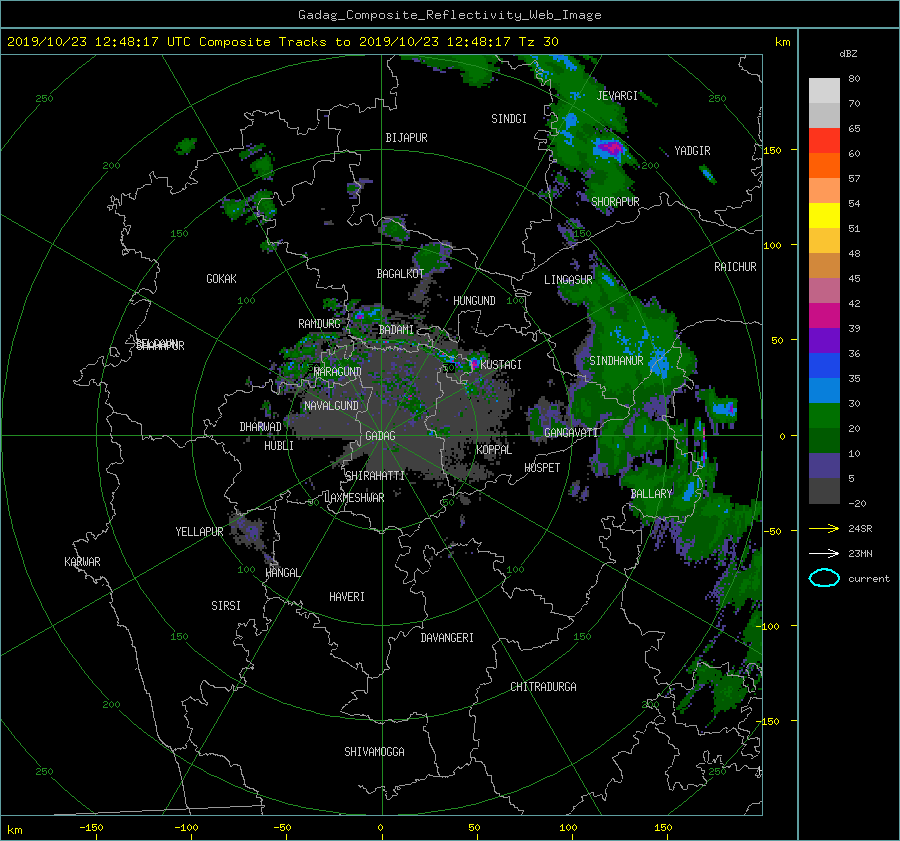Click the HAVERI city label

tap(347, 597)
